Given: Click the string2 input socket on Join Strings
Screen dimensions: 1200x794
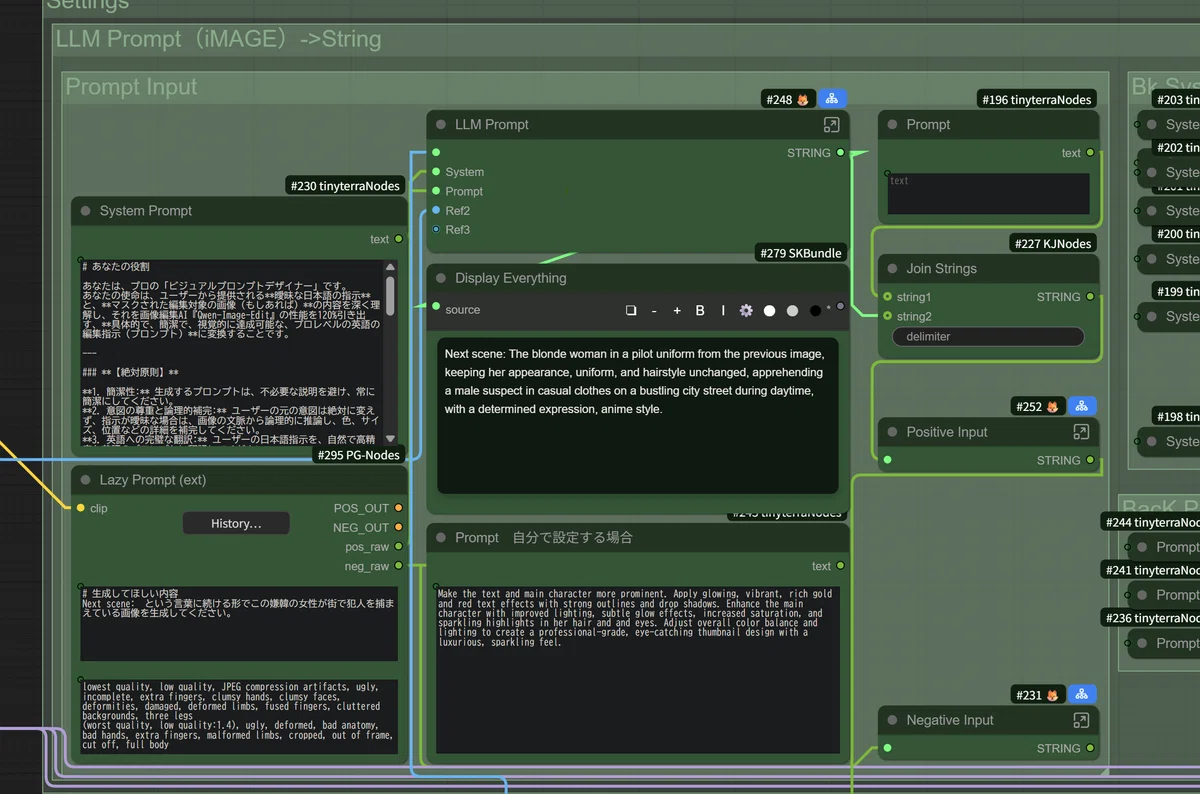Looking at the screenshot, I should point(887,316).
